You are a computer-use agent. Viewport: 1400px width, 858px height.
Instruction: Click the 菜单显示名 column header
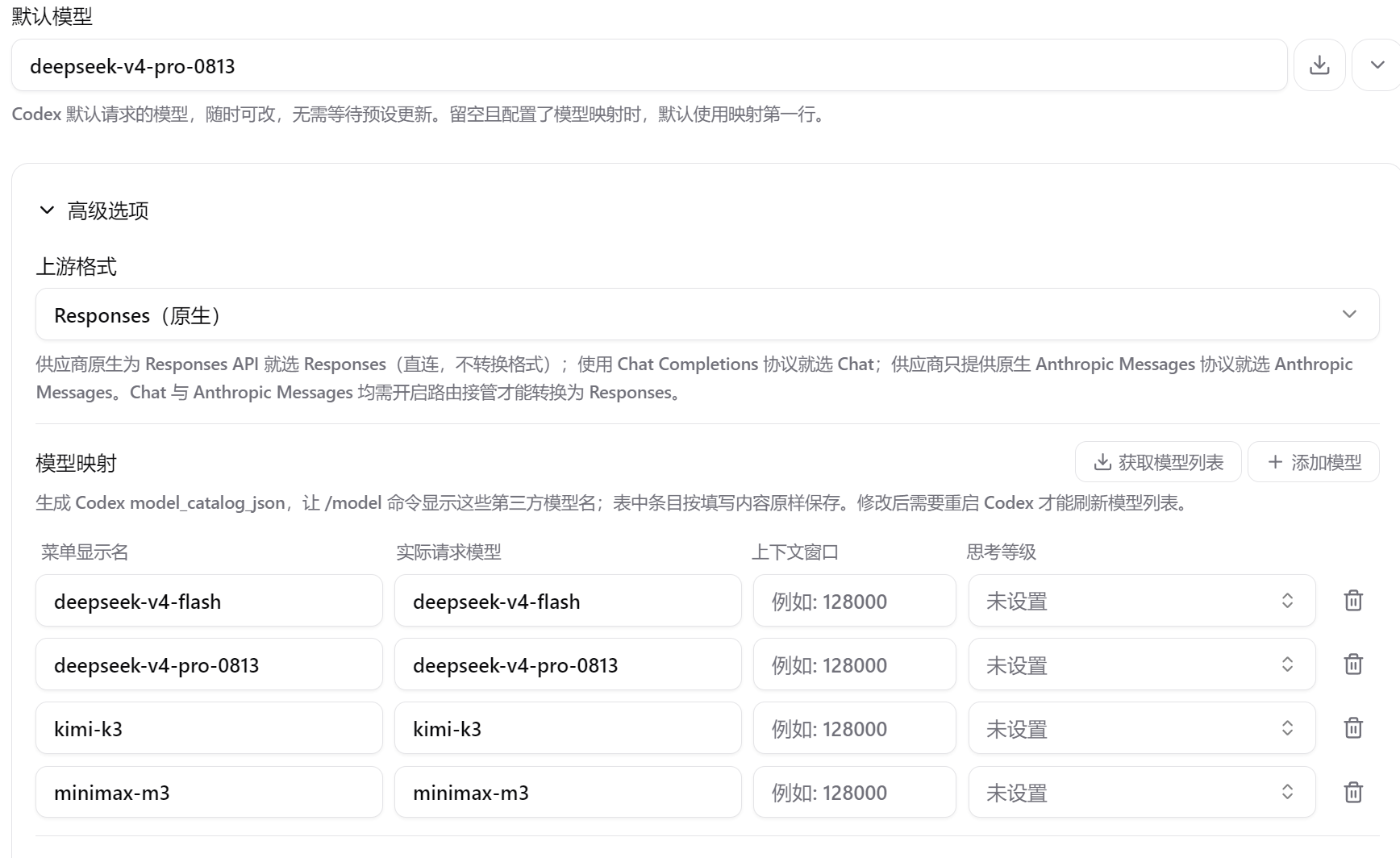pyautogui.click(x=85, y=552)
